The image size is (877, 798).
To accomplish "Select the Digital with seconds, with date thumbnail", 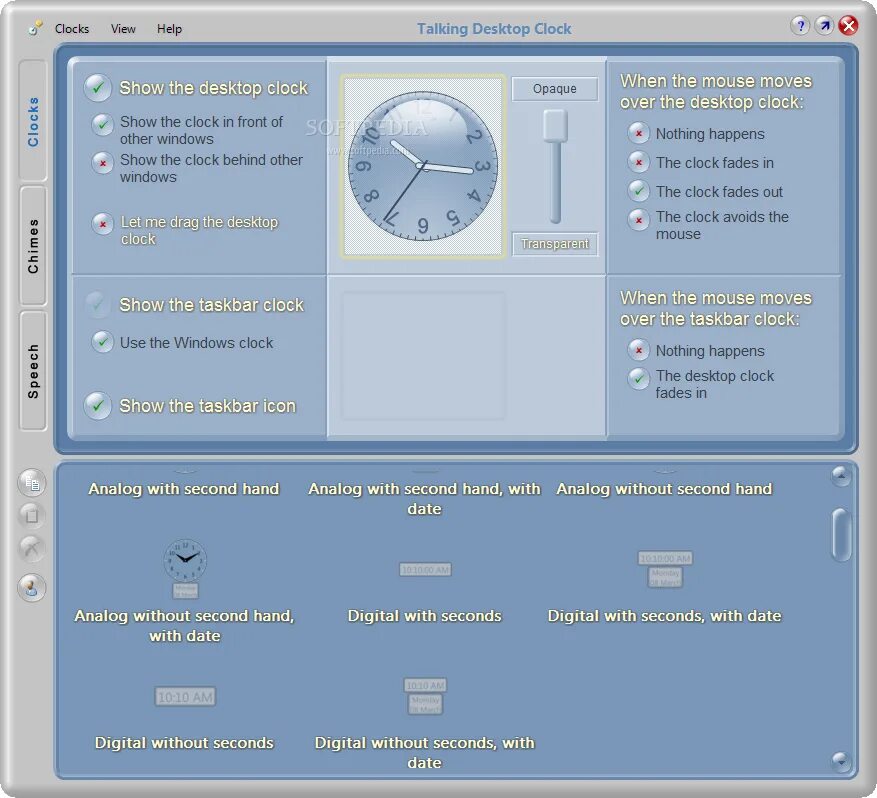I will tap(665, 569).
